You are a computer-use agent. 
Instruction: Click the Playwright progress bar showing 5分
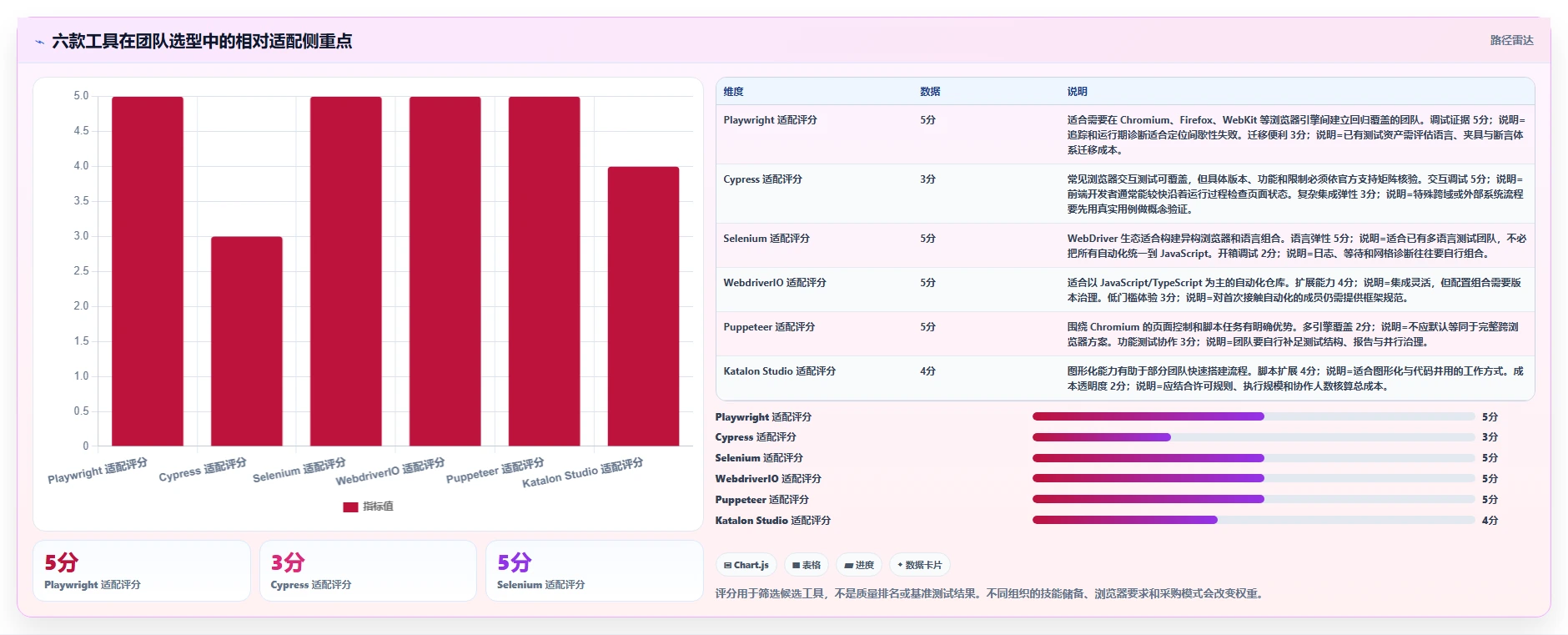point(1254,416)
